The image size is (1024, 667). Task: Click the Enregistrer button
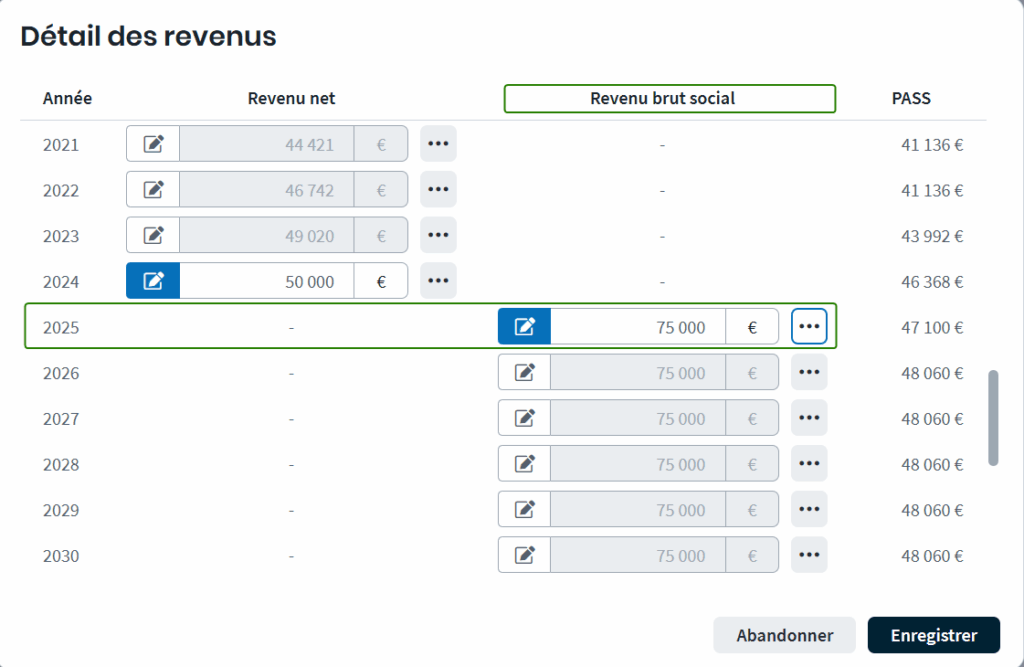(x=933, y=635)
